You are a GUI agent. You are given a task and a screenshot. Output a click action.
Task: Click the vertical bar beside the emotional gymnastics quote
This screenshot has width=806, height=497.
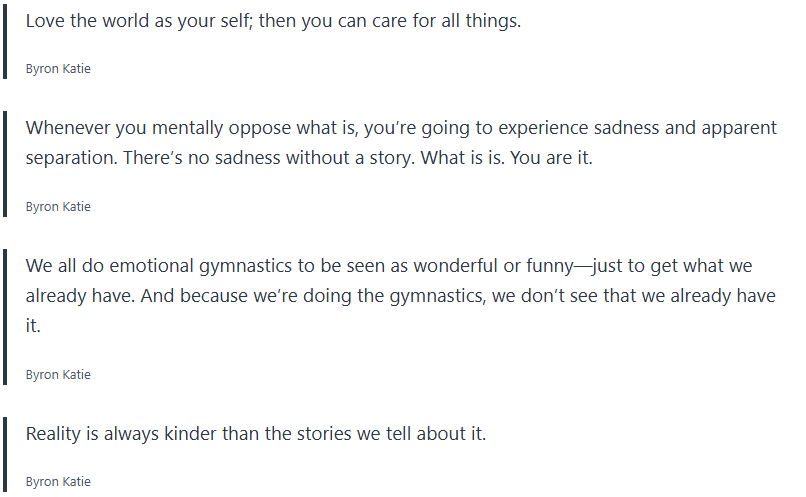pos(5,316)
